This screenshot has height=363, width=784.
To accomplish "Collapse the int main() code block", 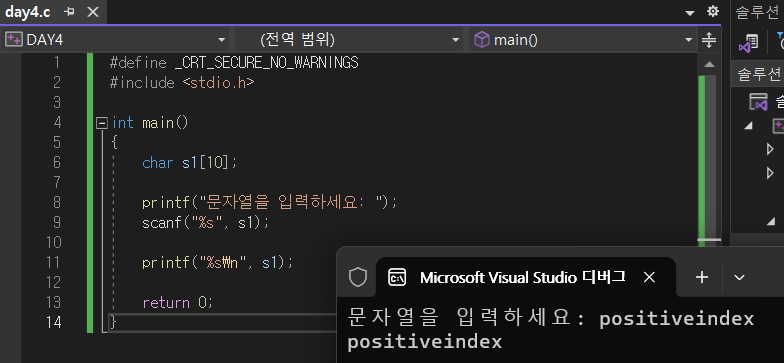I will click(x=102, y=122).
